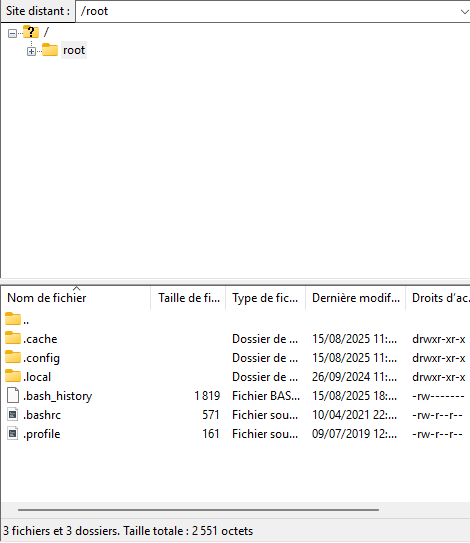The image size is (470, 543).
Task: Sort by Type de fichier column header
Action: [x=265, y=298]
